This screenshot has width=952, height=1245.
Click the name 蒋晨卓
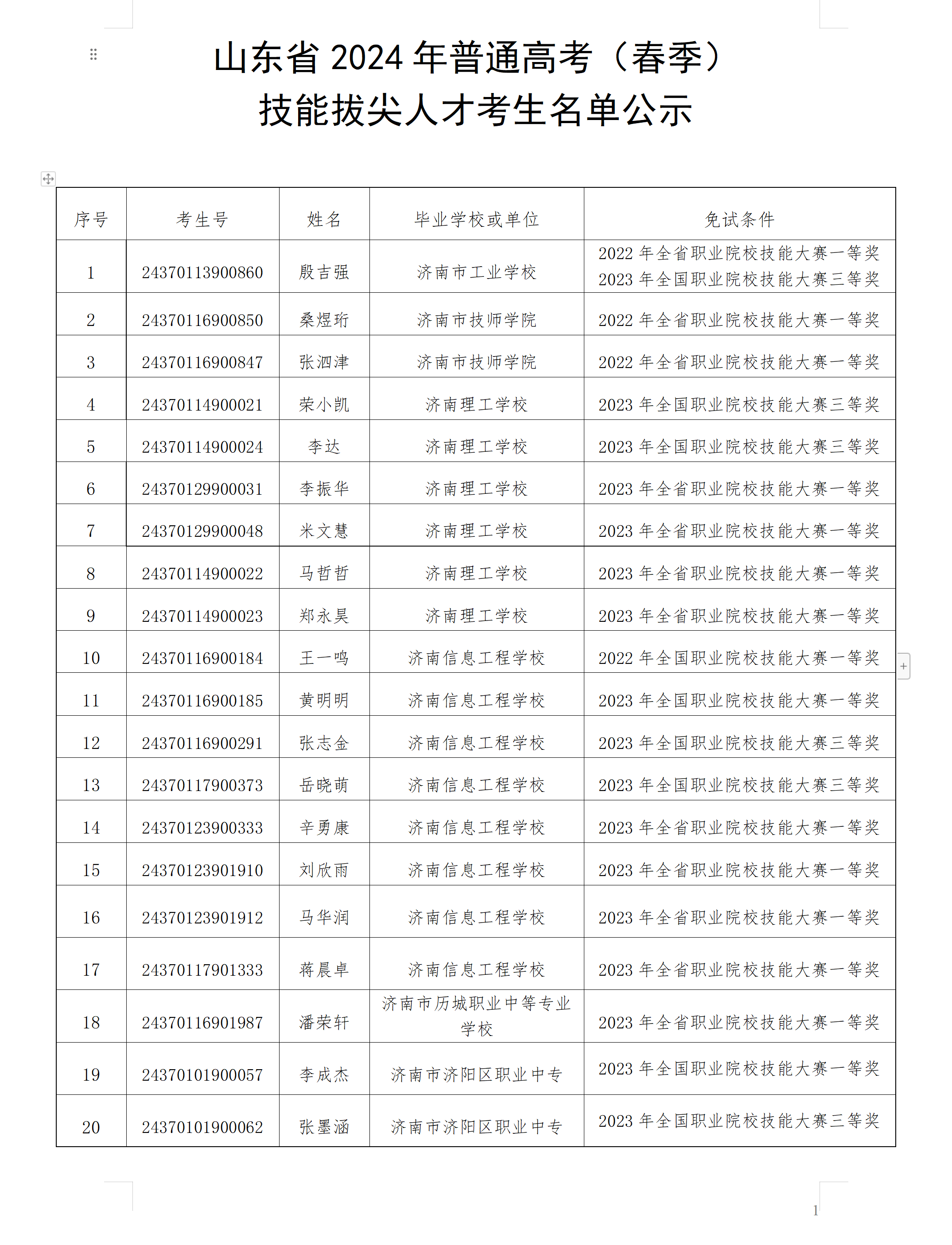point(324,969)
